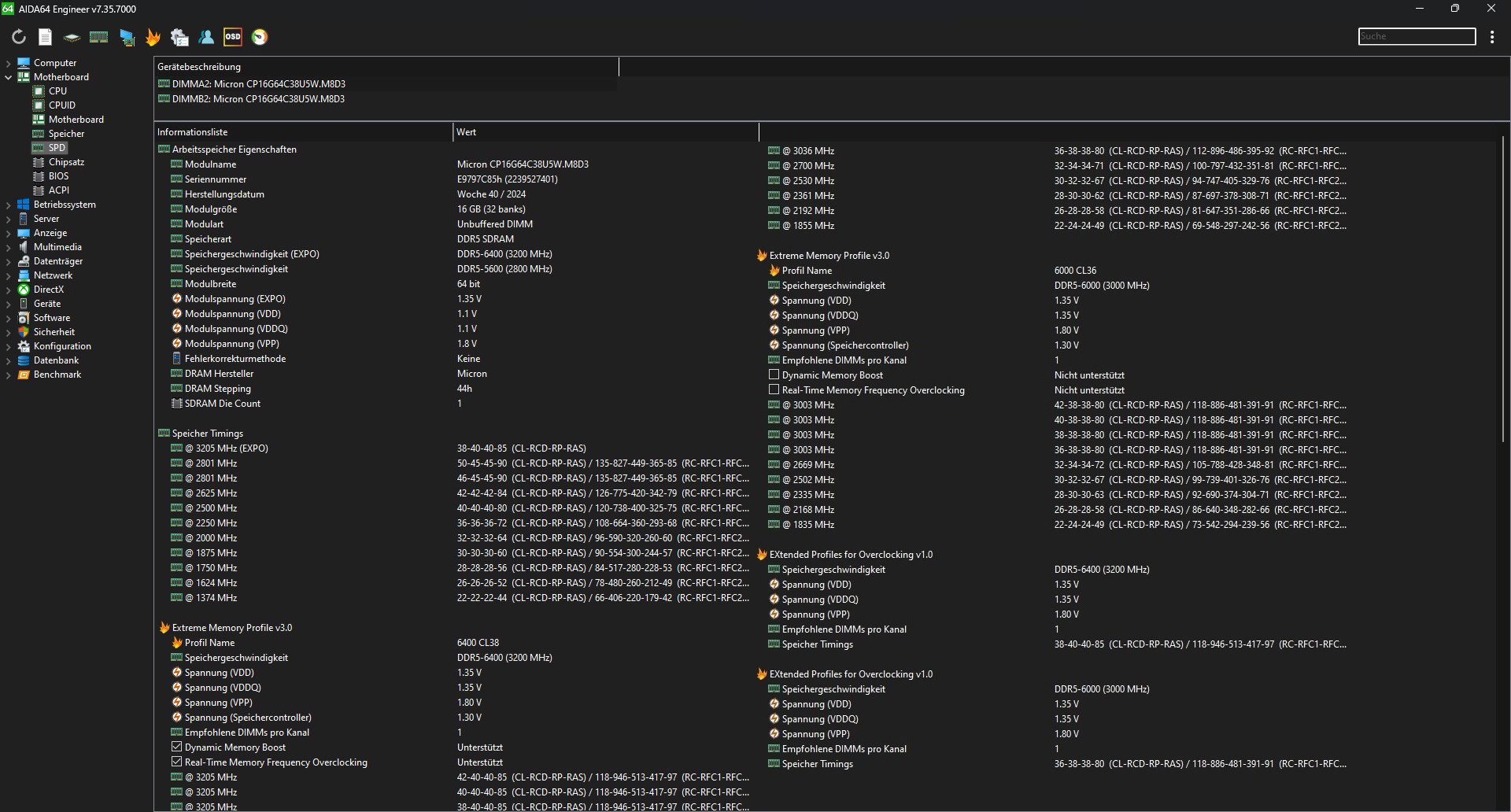This screenshot has height=812, width=1511.
Task: Toggle Real-Time Memory Frequency Overclocking checkbox marked Nicht unterstützt
Action: point(774,390)
